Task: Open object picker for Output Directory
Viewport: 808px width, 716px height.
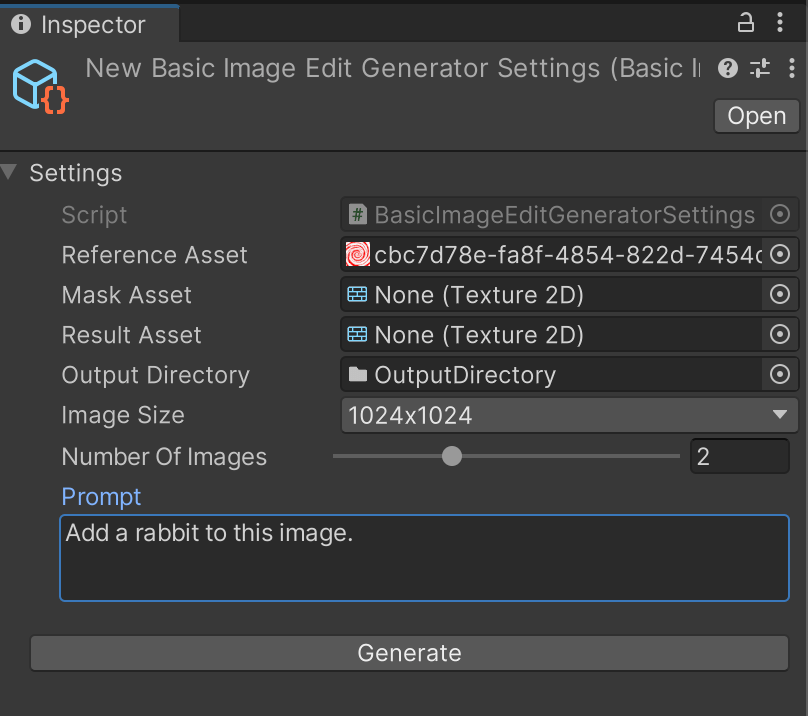Action: (780, 375)
